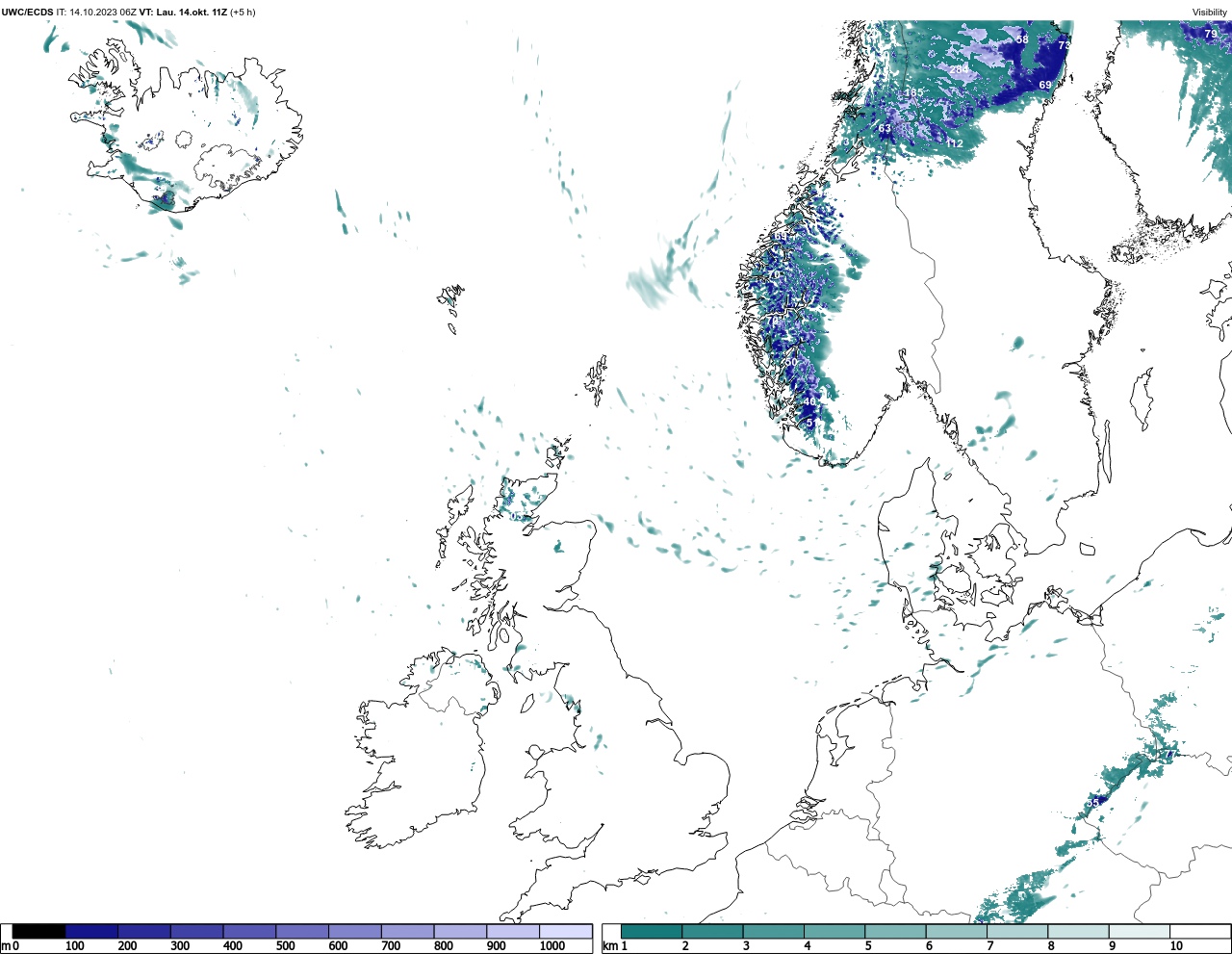
Task: Click the 800–900 m pale lavender swatch
Action: tap(460, 931)
